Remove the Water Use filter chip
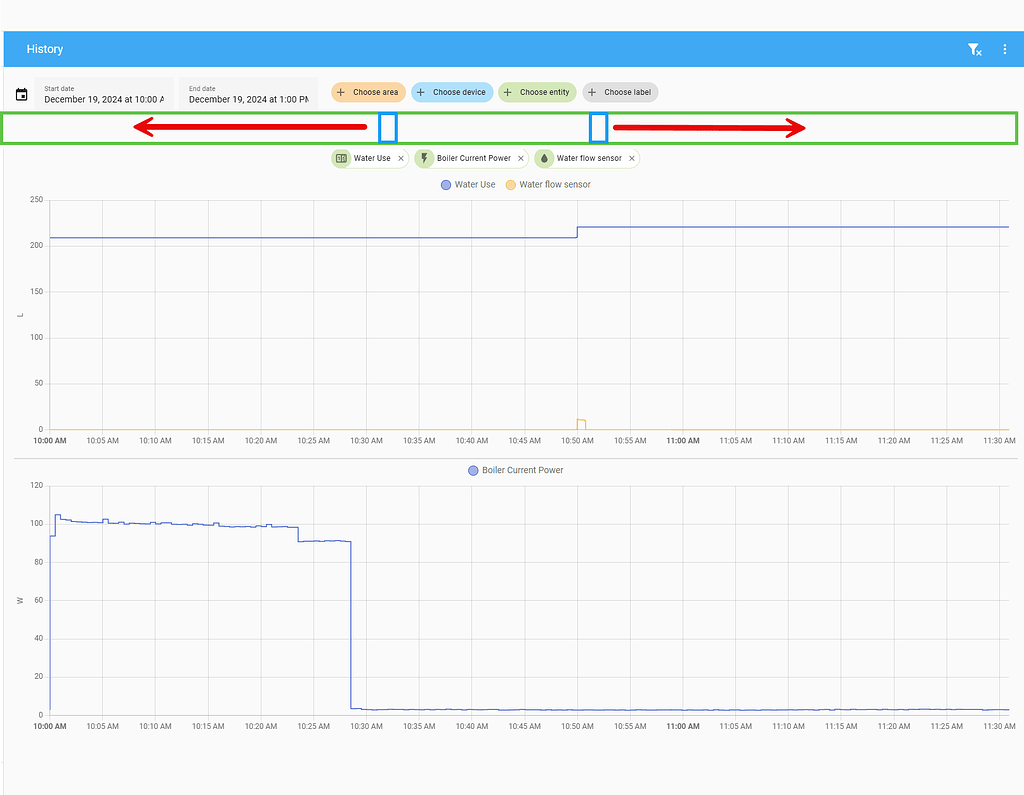The height and width of the screenshot is (795, 1024). tap(400, 158)
